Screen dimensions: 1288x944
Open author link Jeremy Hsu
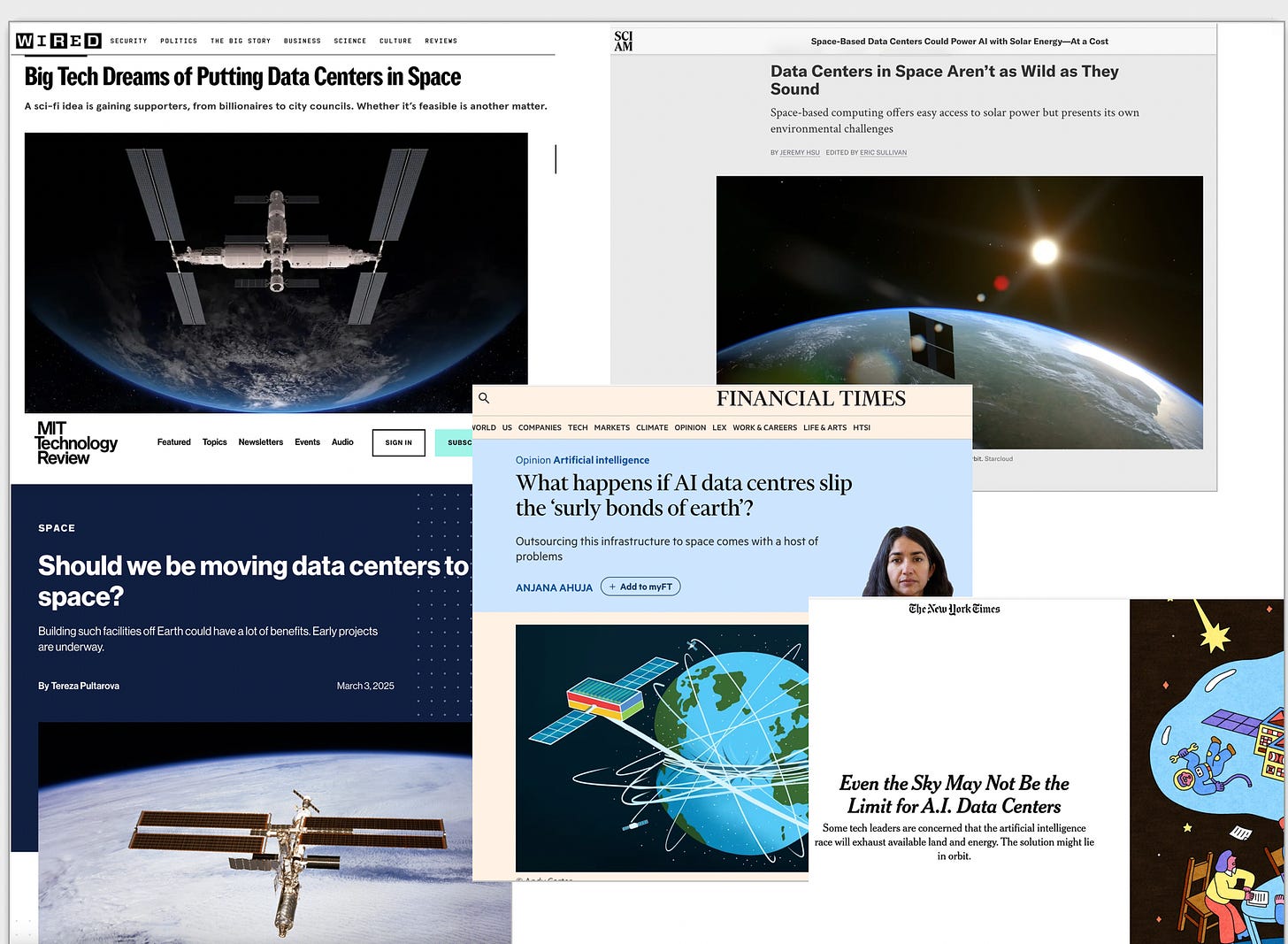pyautogui.click(x=799, y=153)
